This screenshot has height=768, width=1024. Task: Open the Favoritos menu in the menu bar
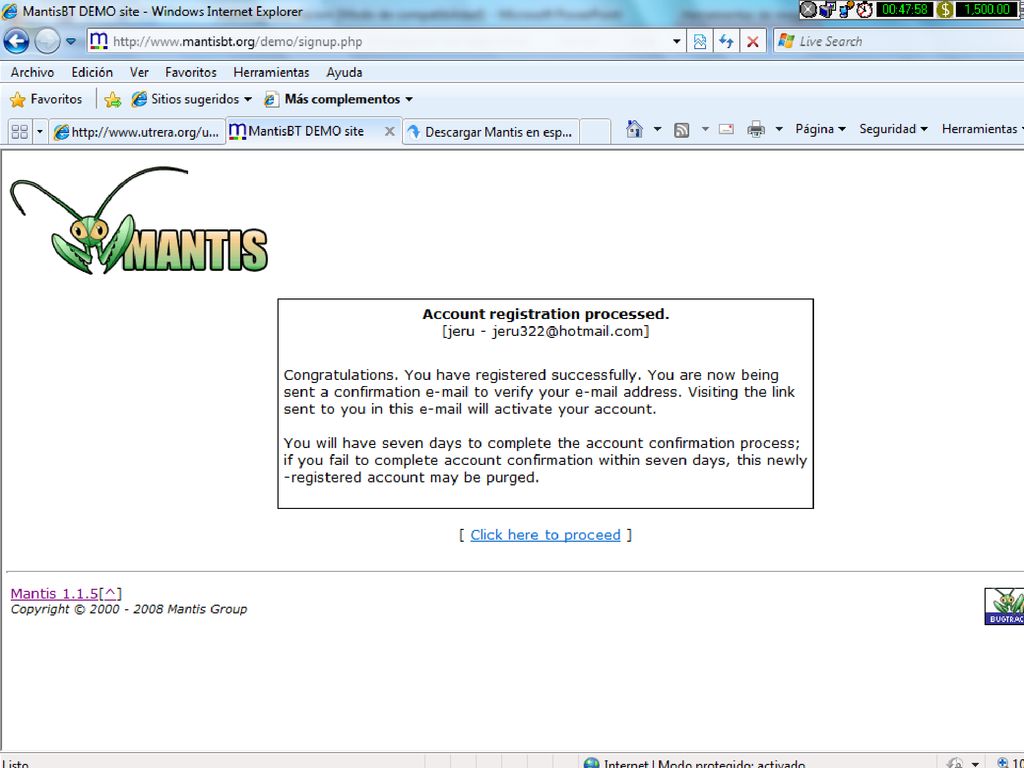coord(191,72)
